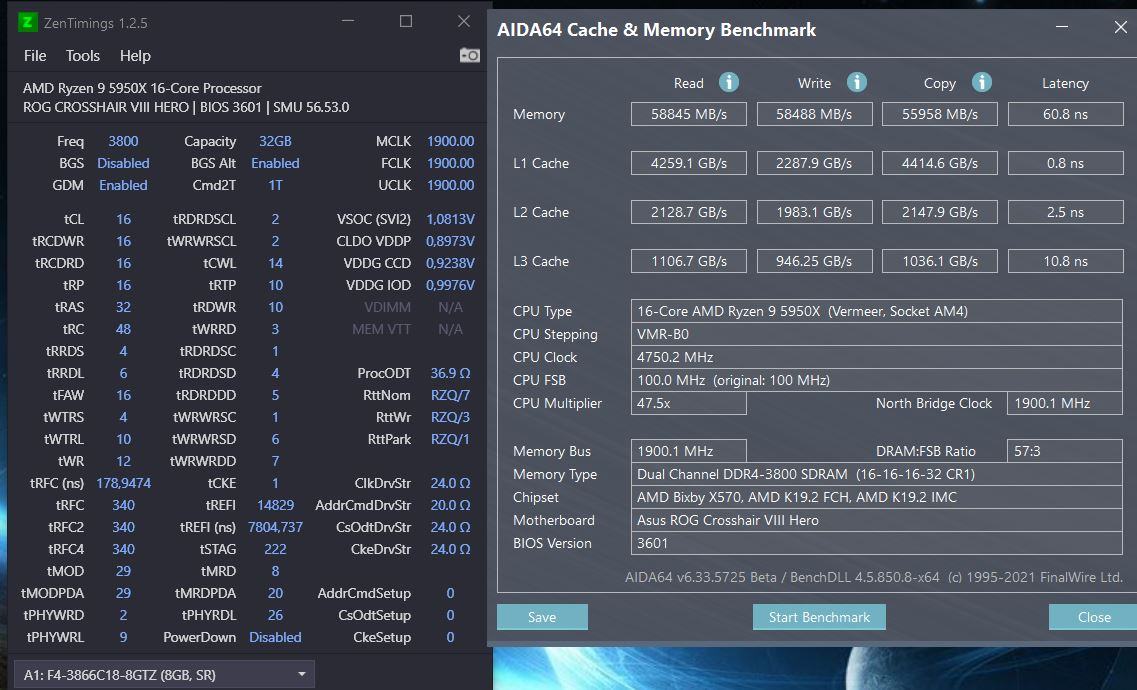Open the Tools menu

tap(82, 55)
